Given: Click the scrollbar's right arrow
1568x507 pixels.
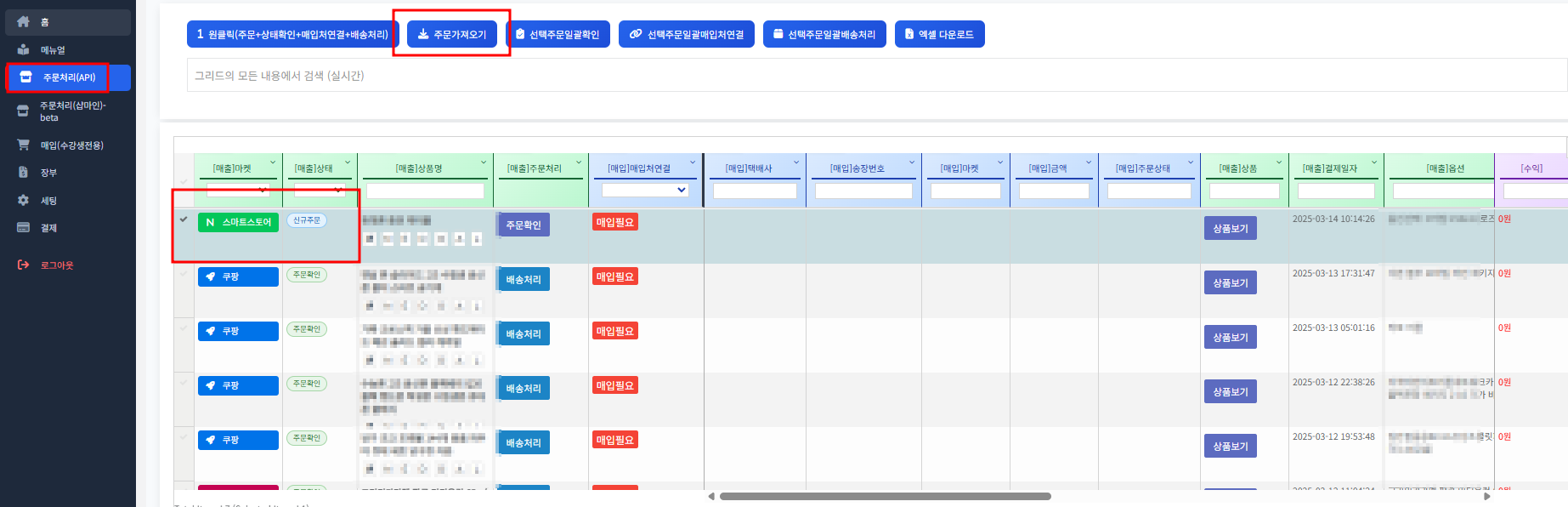Looking at the screenshot, I should pyautogui.click(x=1487, y=496).
